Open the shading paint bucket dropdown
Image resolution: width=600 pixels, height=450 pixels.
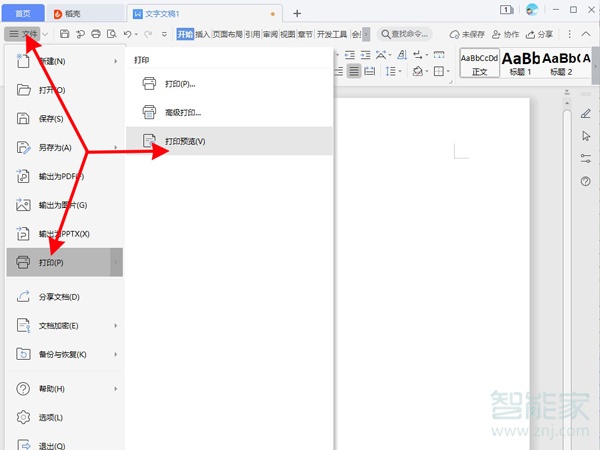421,71
